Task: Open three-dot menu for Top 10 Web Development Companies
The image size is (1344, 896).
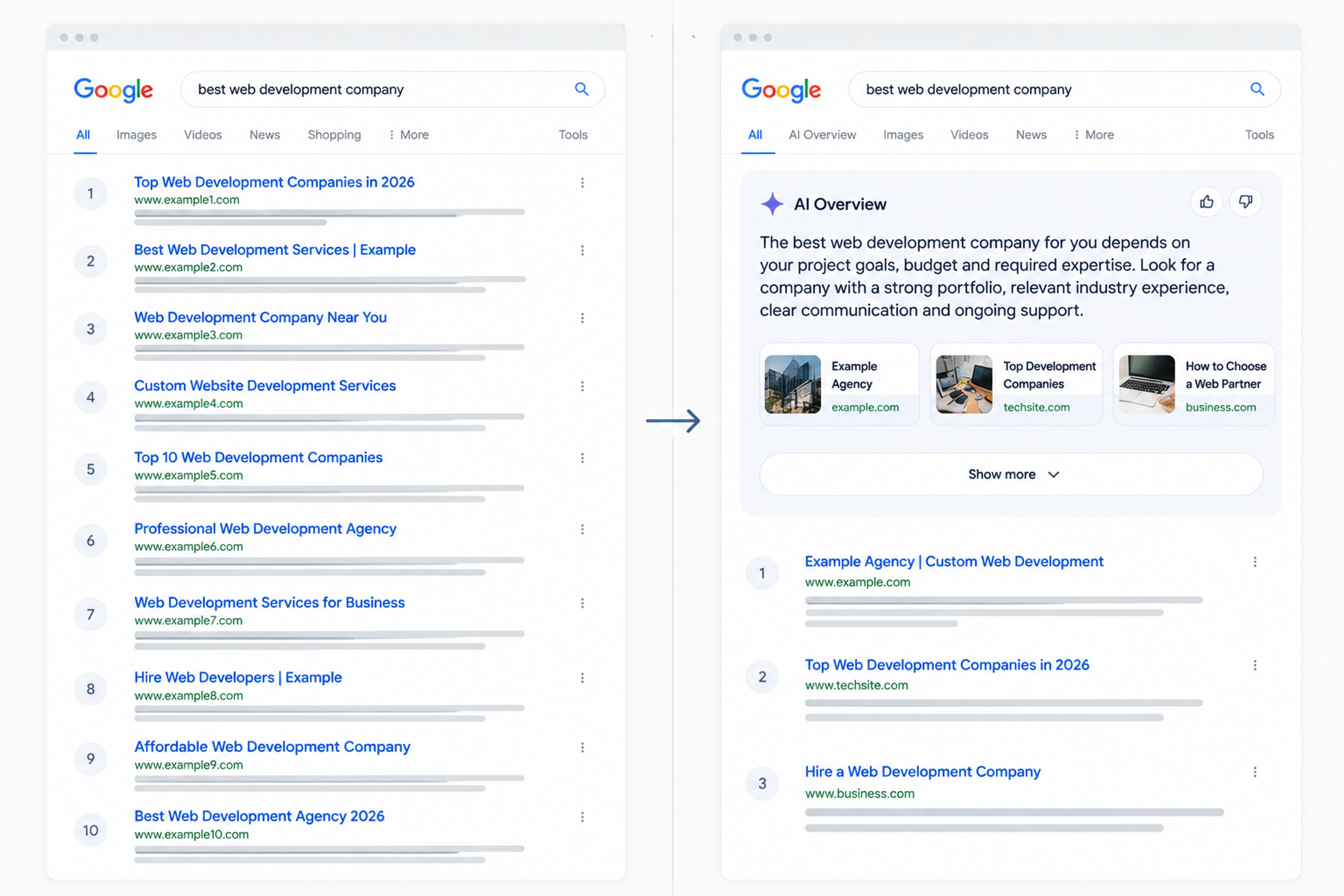Action: 582,458
